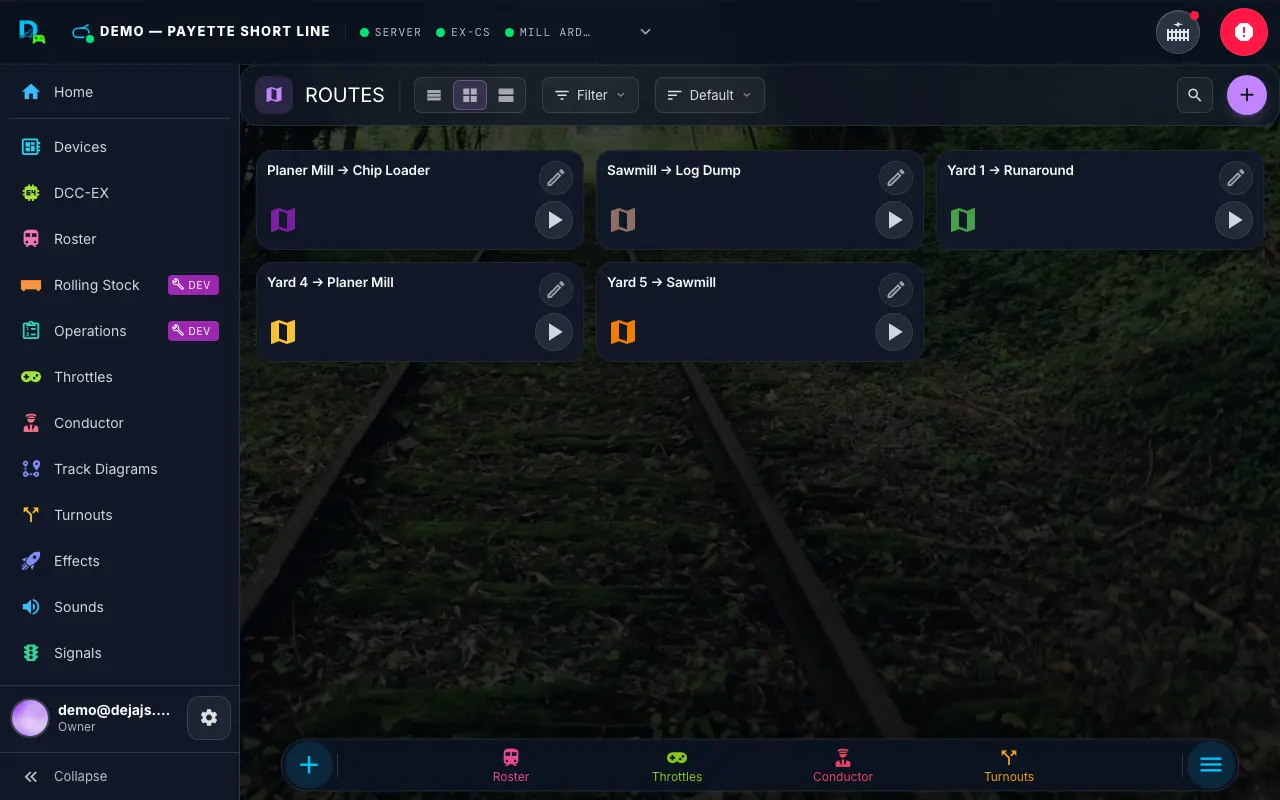Collapse the sidebar

[x=119, y=776]
